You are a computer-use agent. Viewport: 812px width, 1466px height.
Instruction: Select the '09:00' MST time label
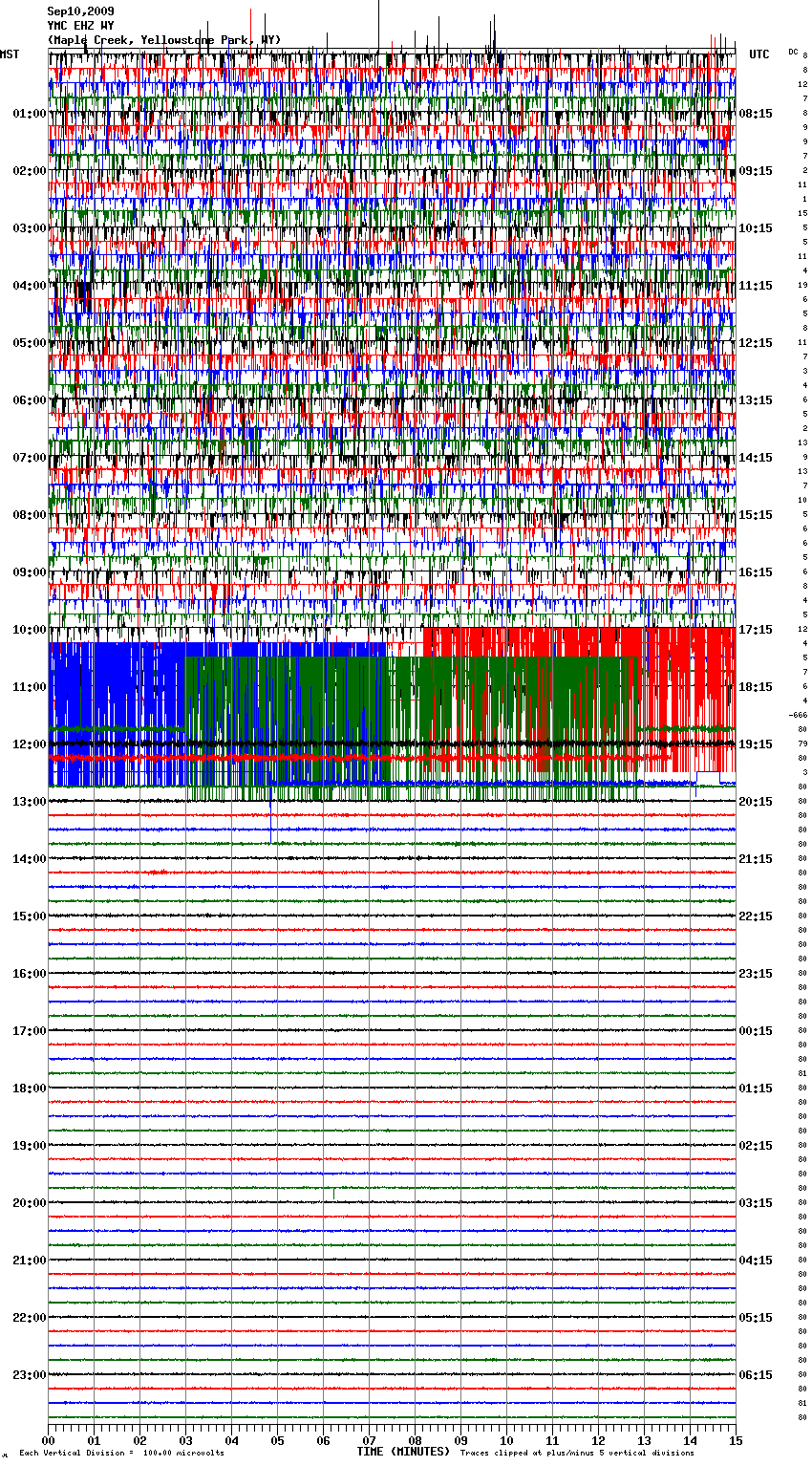click(x=30, y=572)
